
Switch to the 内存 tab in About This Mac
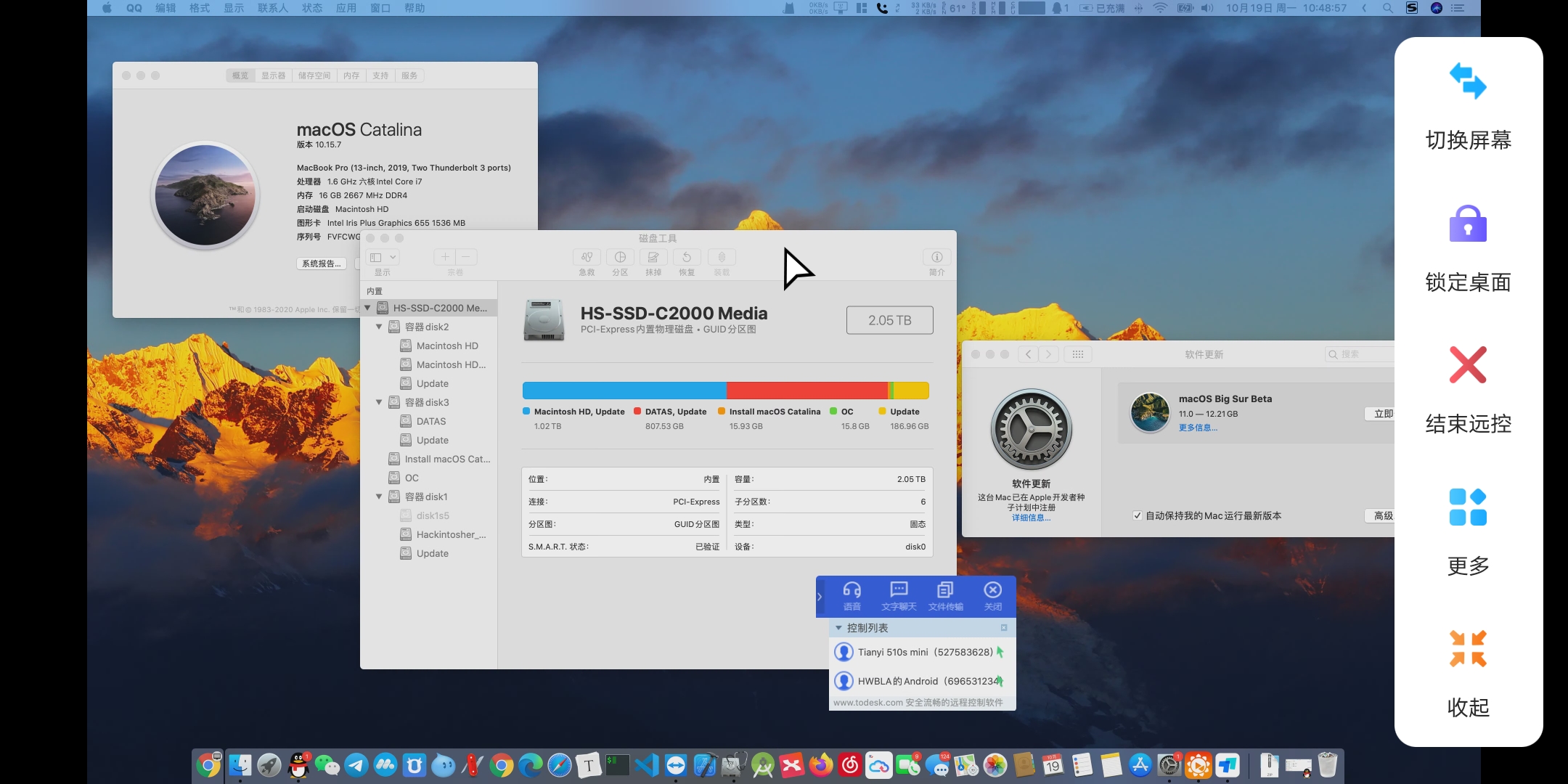(x=351, y=75)
